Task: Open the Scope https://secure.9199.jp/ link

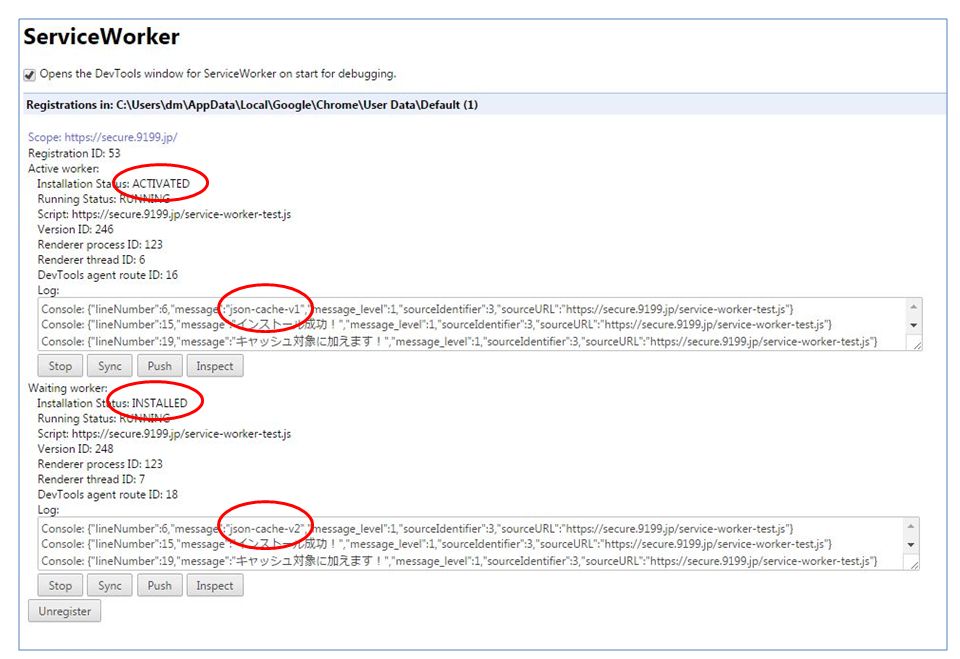Action: click(x=102, y=137)
